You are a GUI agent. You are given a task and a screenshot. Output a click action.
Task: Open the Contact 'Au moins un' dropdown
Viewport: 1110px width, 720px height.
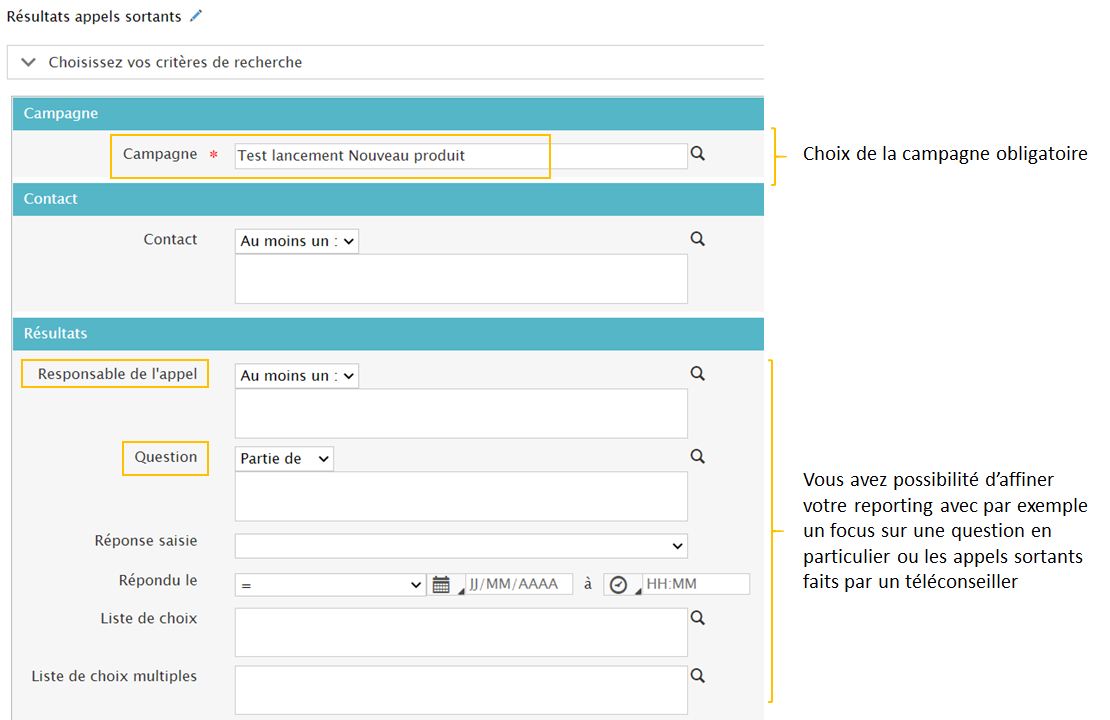click(x=297, y=241)
